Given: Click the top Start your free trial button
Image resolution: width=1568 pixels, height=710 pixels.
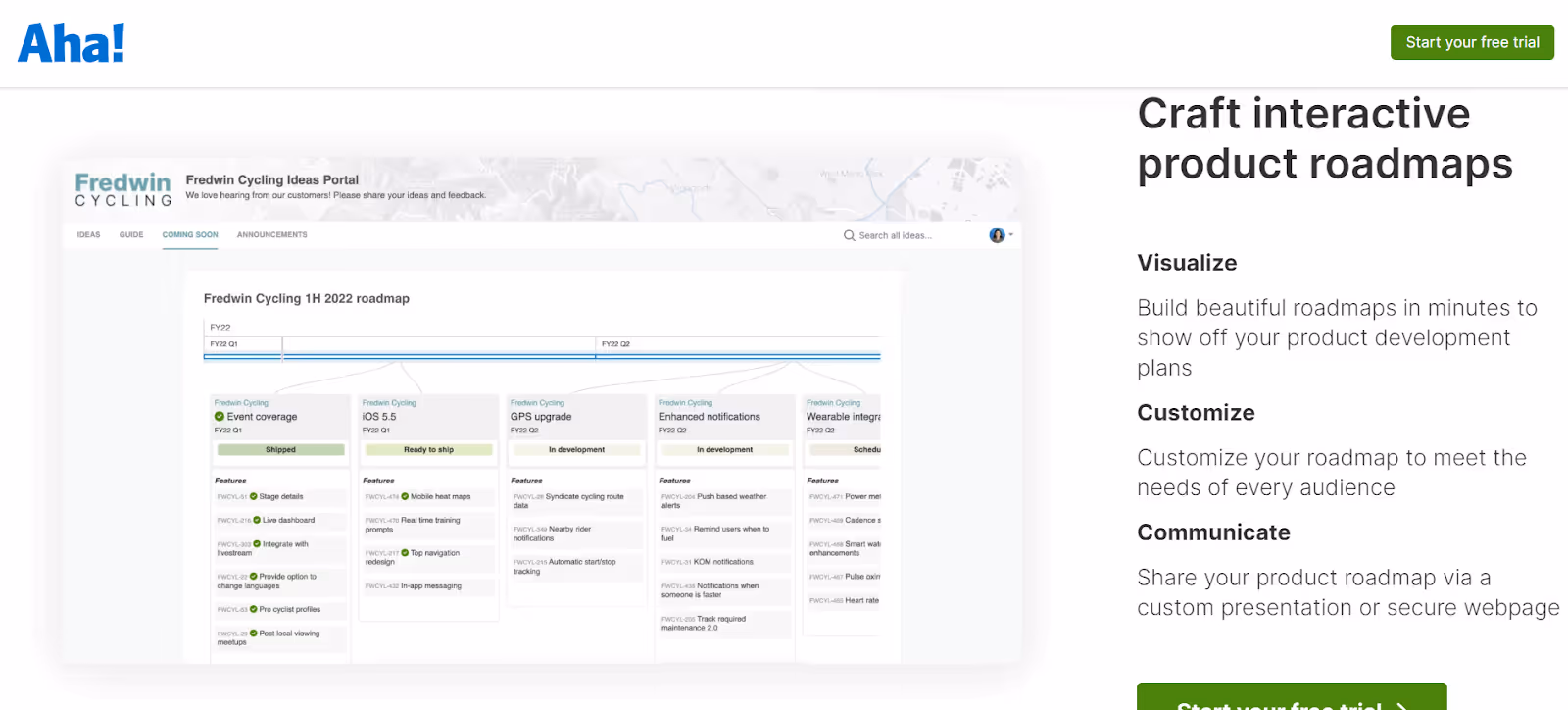Looking at the screenshot, I should (1472, 42).
